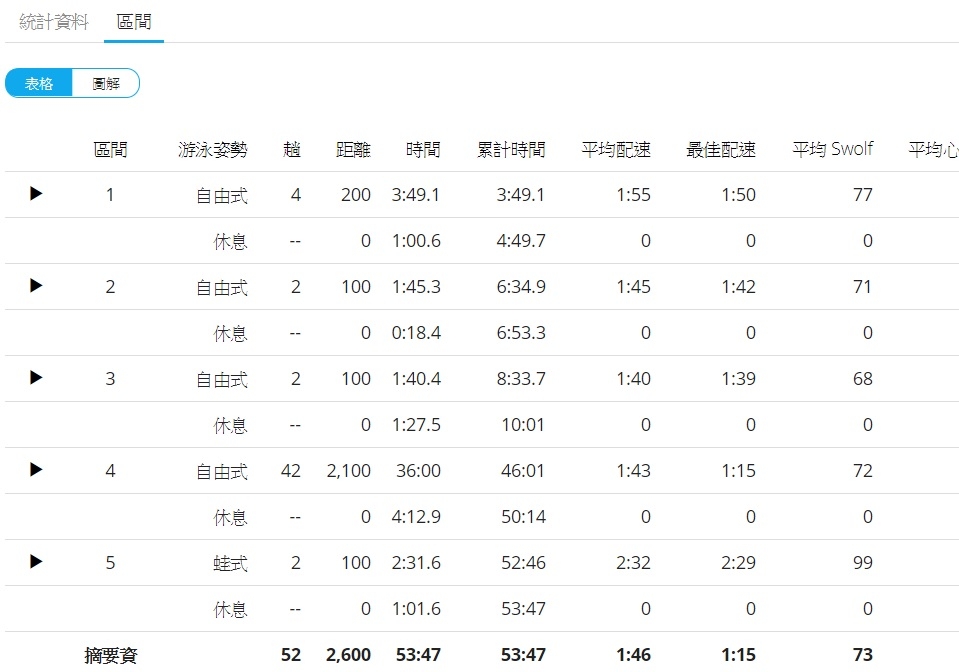The image size is (959, 672).
Task: Click the 平均 Swolf column header
Action: click(832, 149)
